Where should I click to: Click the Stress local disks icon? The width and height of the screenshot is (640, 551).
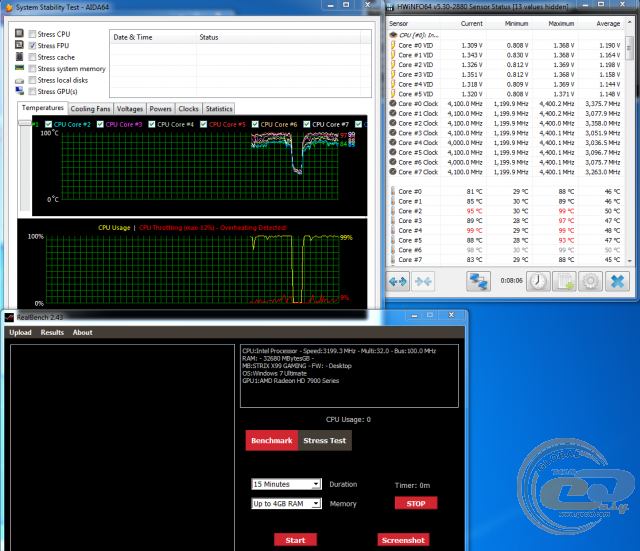[19, 81]
